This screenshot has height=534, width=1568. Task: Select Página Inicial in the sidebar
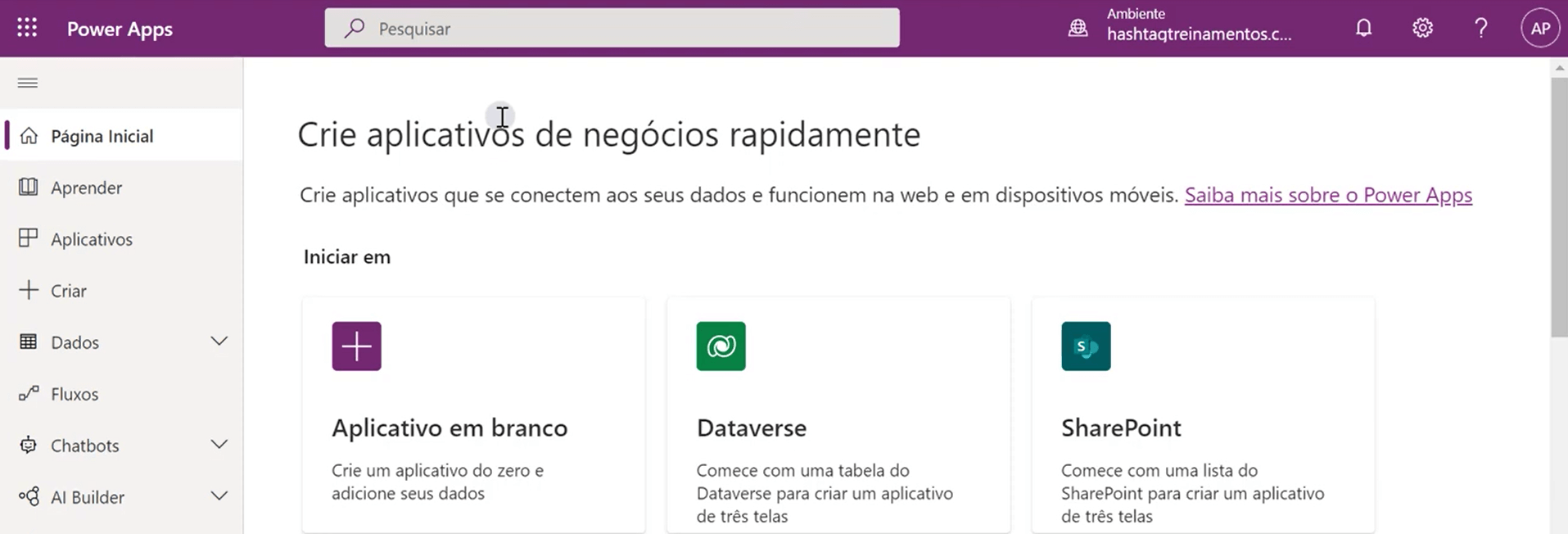point(100,135)
